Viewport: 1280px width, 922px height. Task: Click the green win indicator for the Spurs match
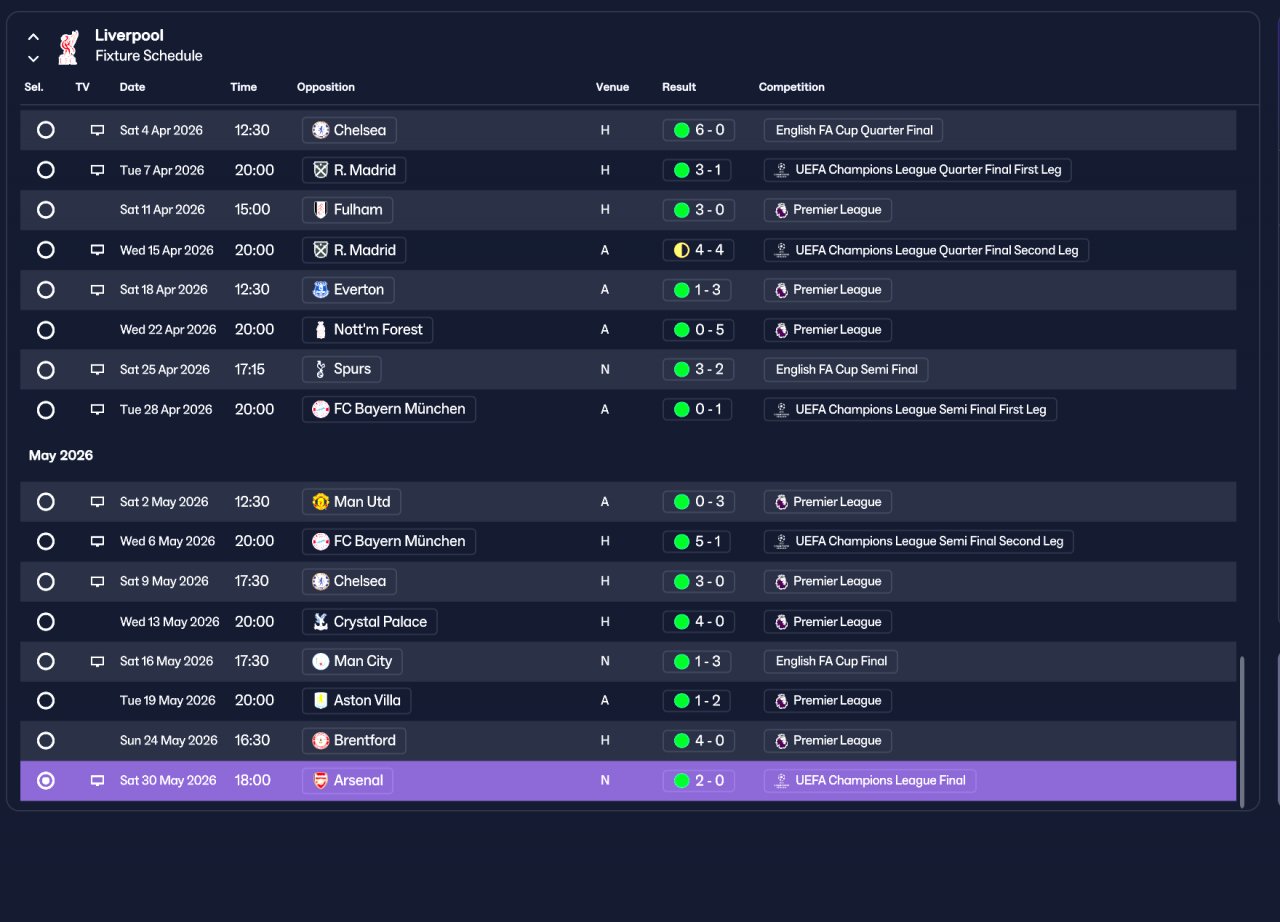coord(681,369)
